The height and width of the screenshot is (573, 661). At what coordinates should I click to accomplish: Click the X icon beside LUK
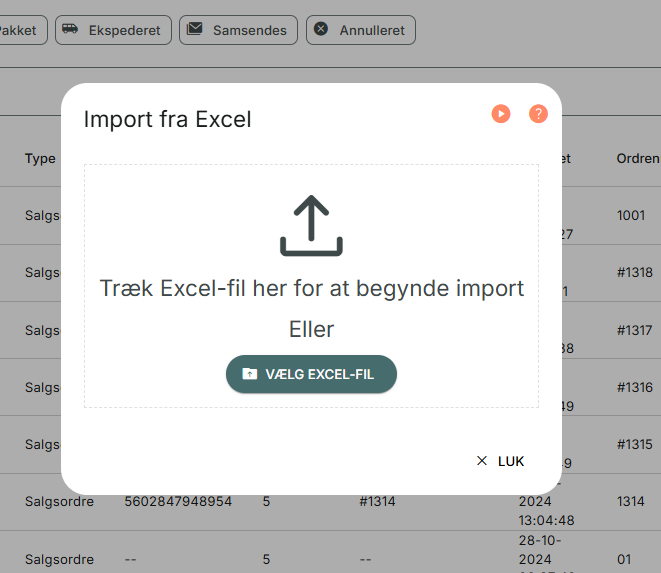(482, 461)
